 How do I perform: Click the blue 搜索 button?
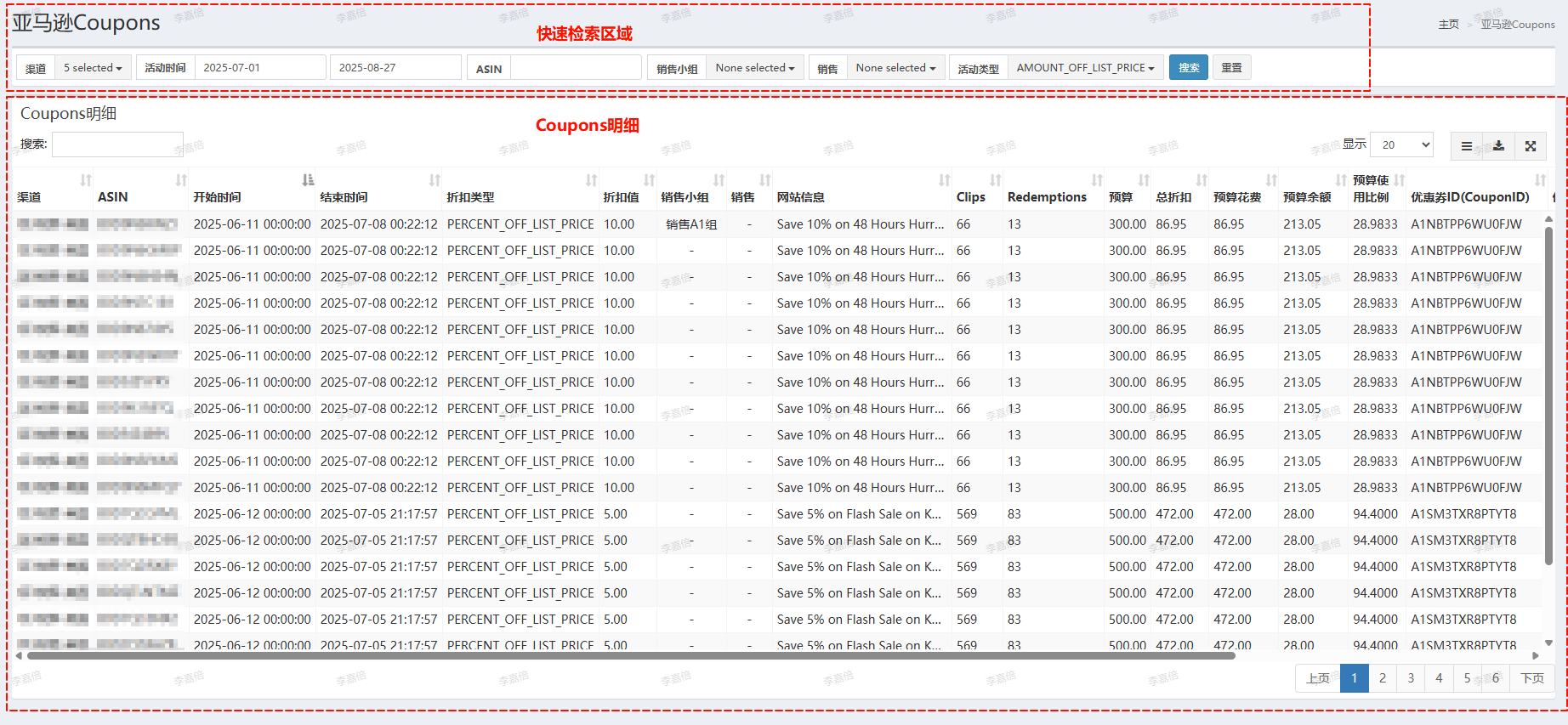[x=1189, y=68]
